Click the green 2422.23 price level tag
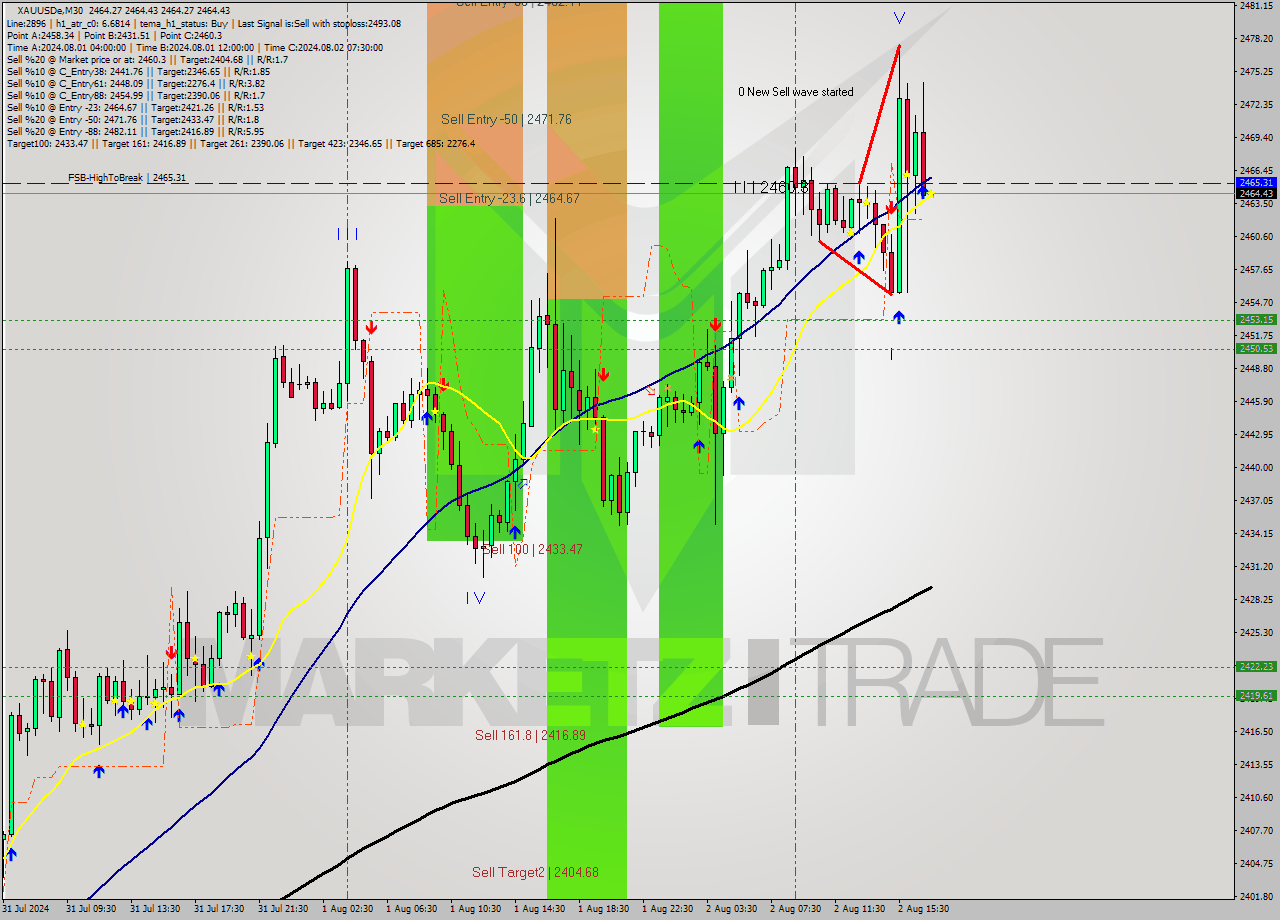This screenshot has height=920, width=1280. [1256, 666]
